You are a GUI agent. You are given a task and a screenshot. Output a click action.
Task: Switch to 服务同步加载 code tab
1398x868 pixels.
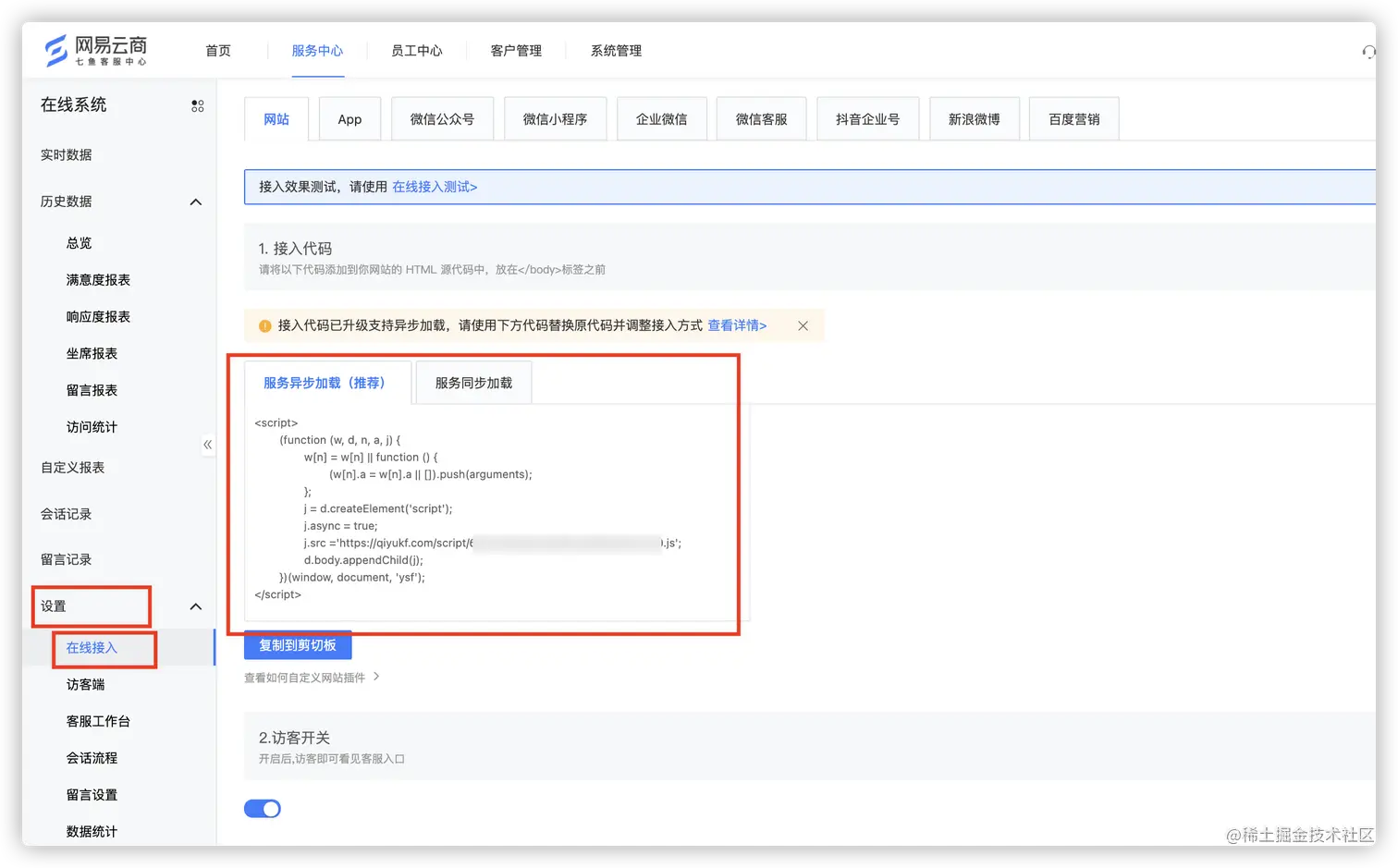473,383
